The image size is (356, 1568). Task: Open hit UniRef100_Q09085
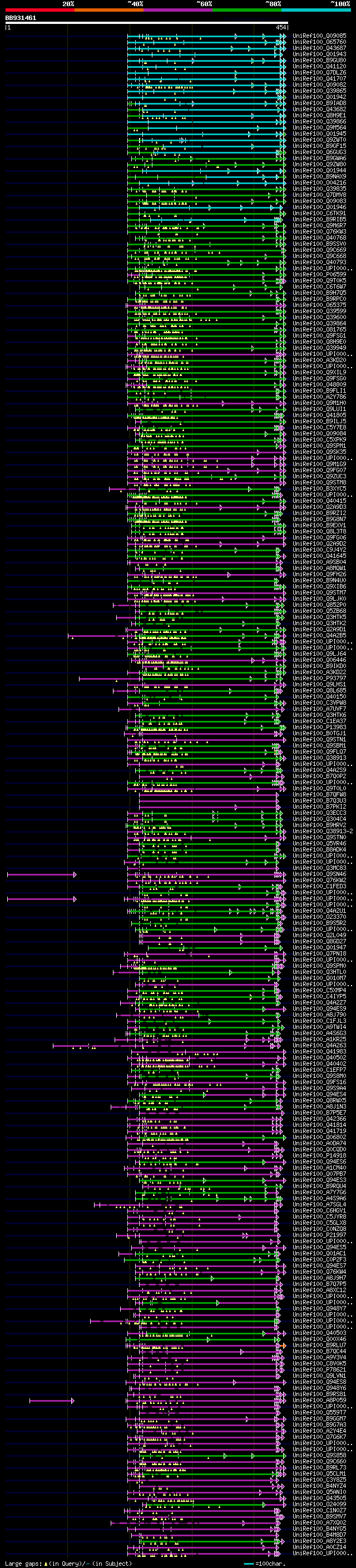319,36
